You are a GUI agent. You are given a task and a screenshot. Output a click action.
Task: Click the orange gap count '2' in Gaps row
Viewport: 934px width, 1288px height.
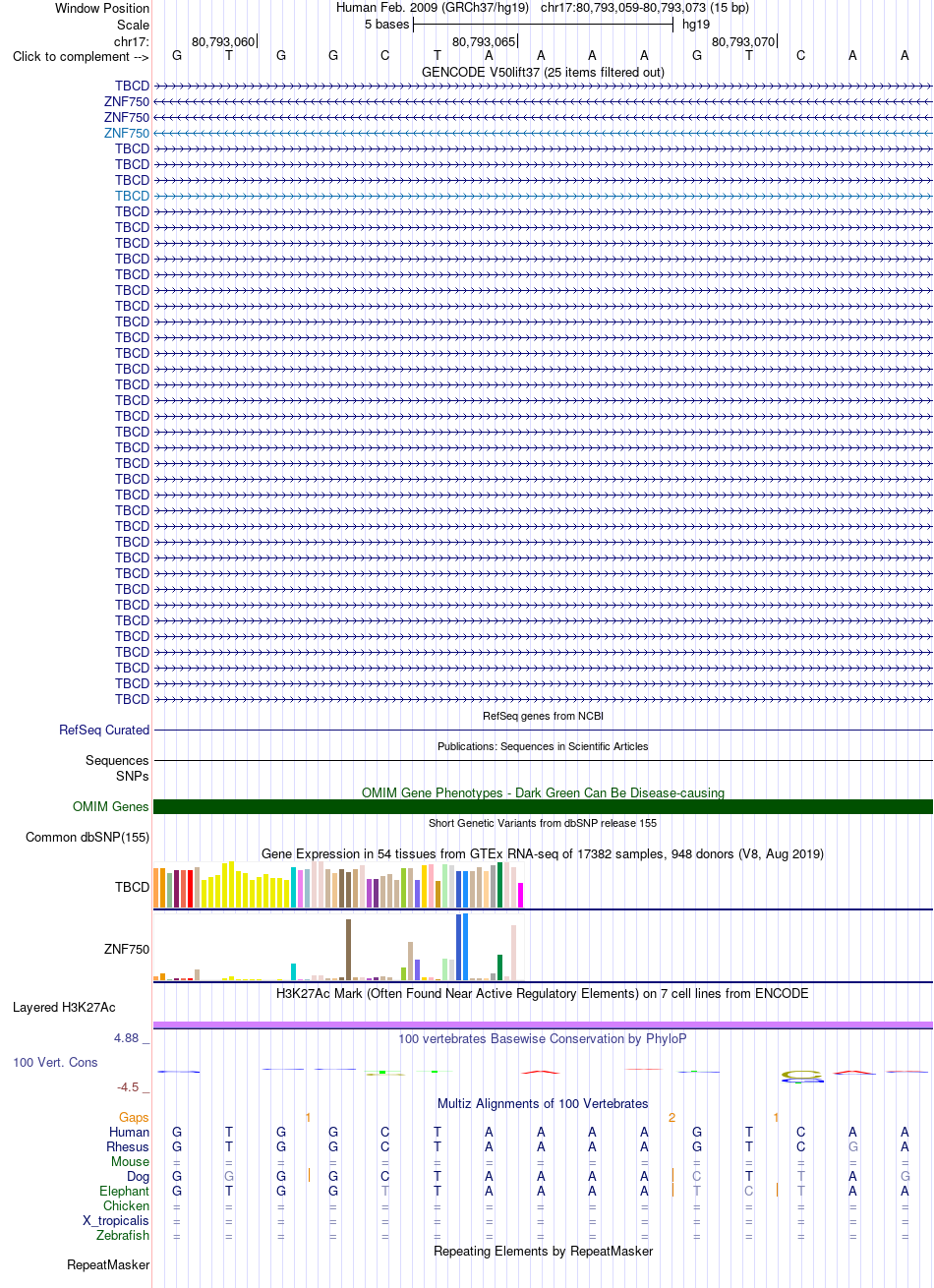pos(672,1118)
